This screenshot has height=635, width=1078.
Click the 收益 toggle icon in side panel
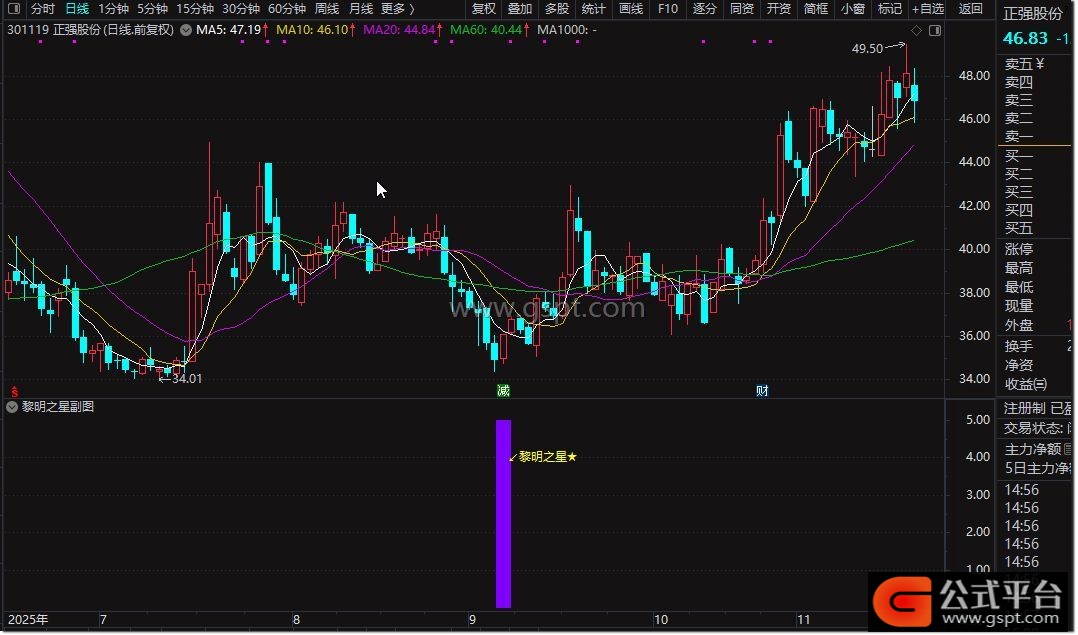click(x=1040, y=384)
